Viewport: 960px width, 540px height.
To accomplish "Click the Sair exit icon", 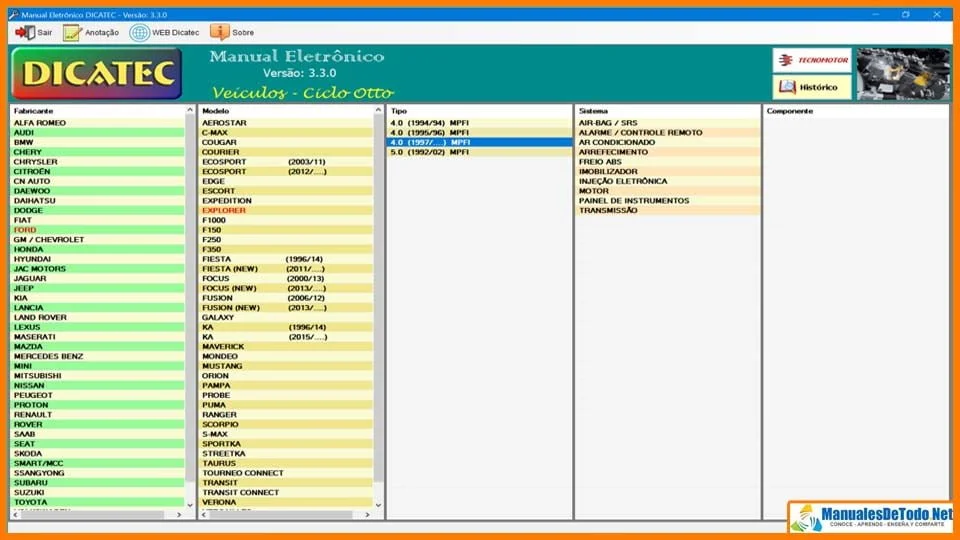I will [x=25, y=32].
